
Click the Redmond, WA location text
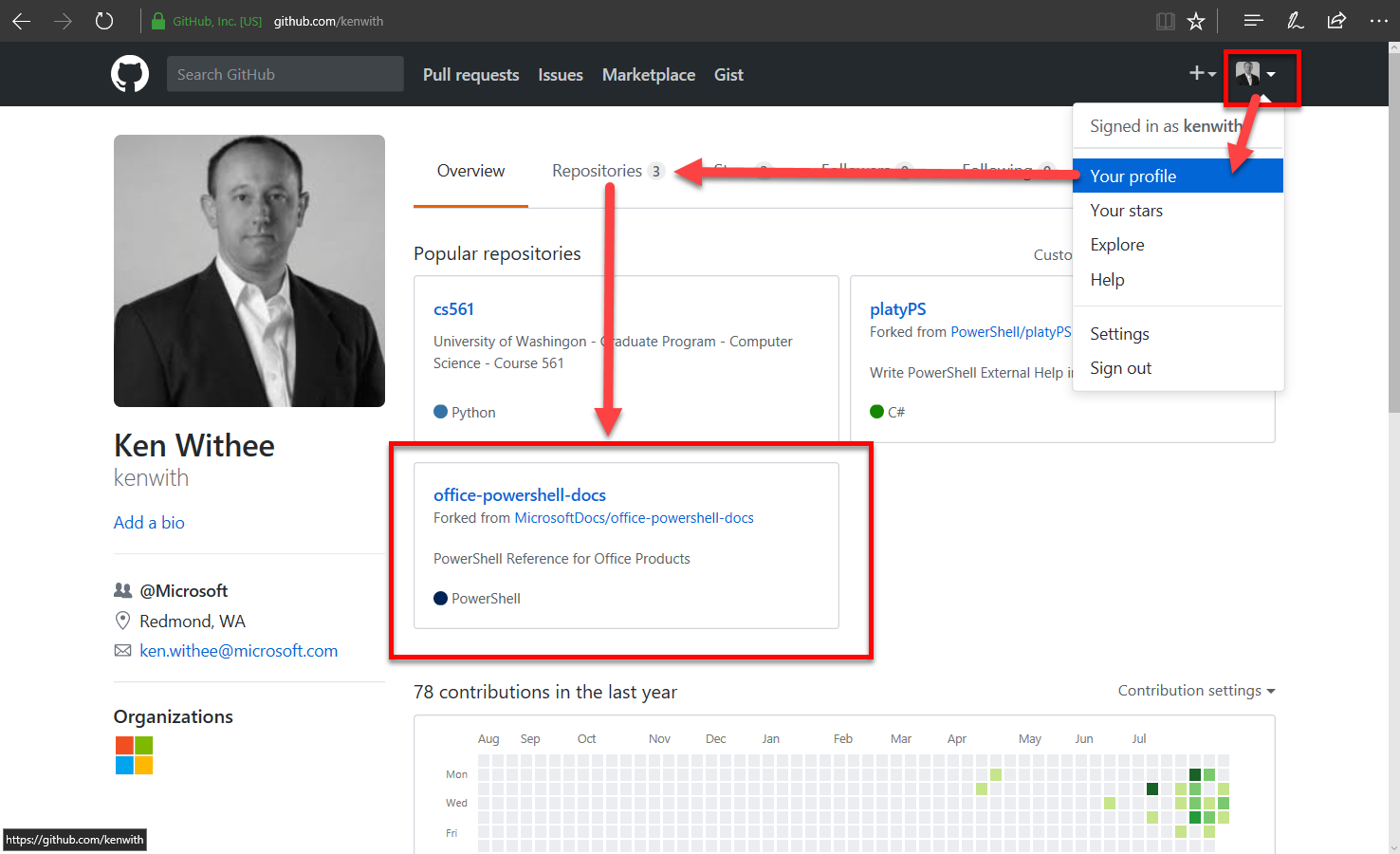(193, 622)
